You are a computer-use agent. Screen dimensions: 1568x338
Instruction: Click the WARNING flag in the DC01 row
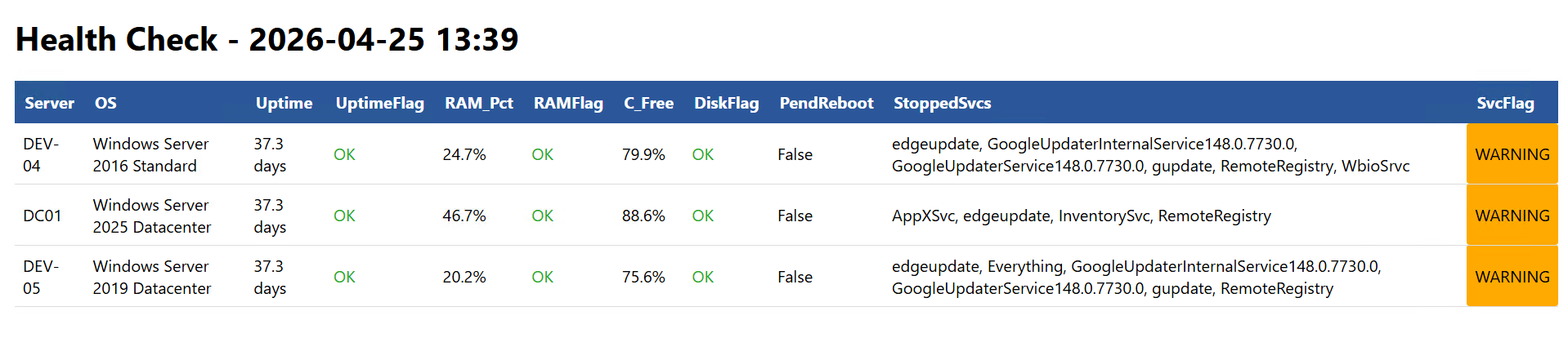1512,216
